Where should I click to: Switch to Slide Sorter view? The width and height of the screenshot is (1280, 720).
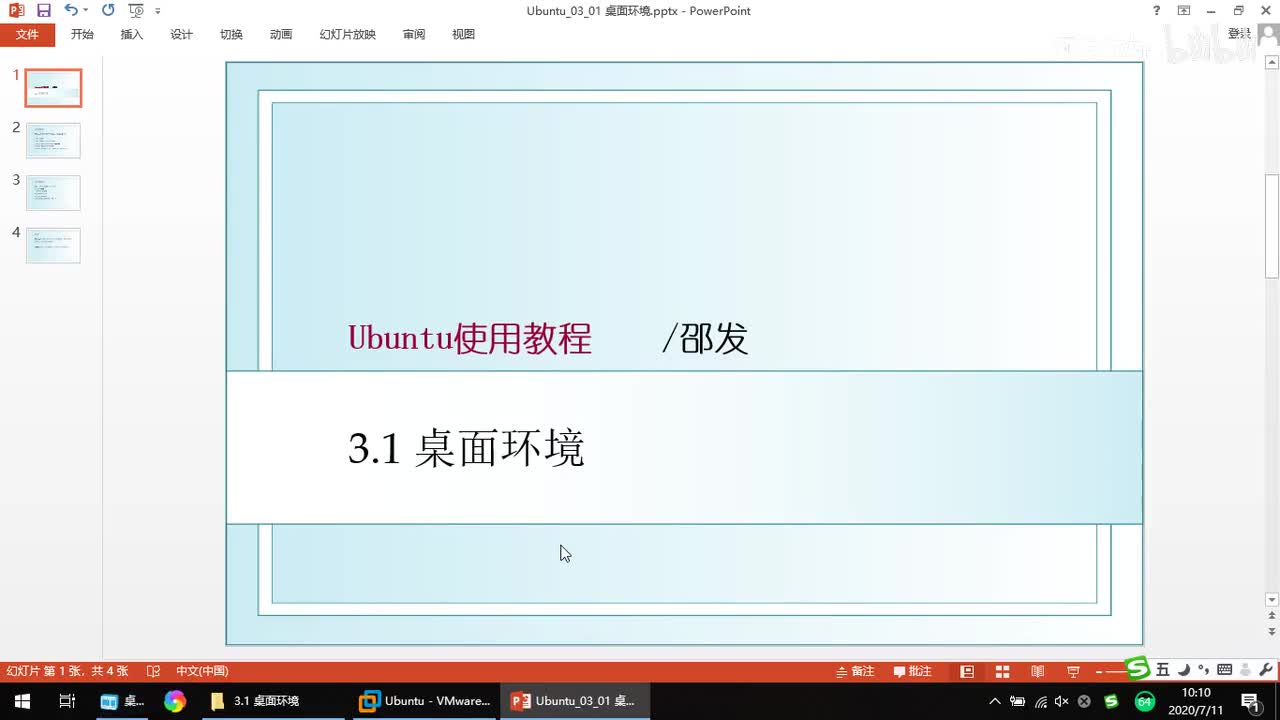1002,671
